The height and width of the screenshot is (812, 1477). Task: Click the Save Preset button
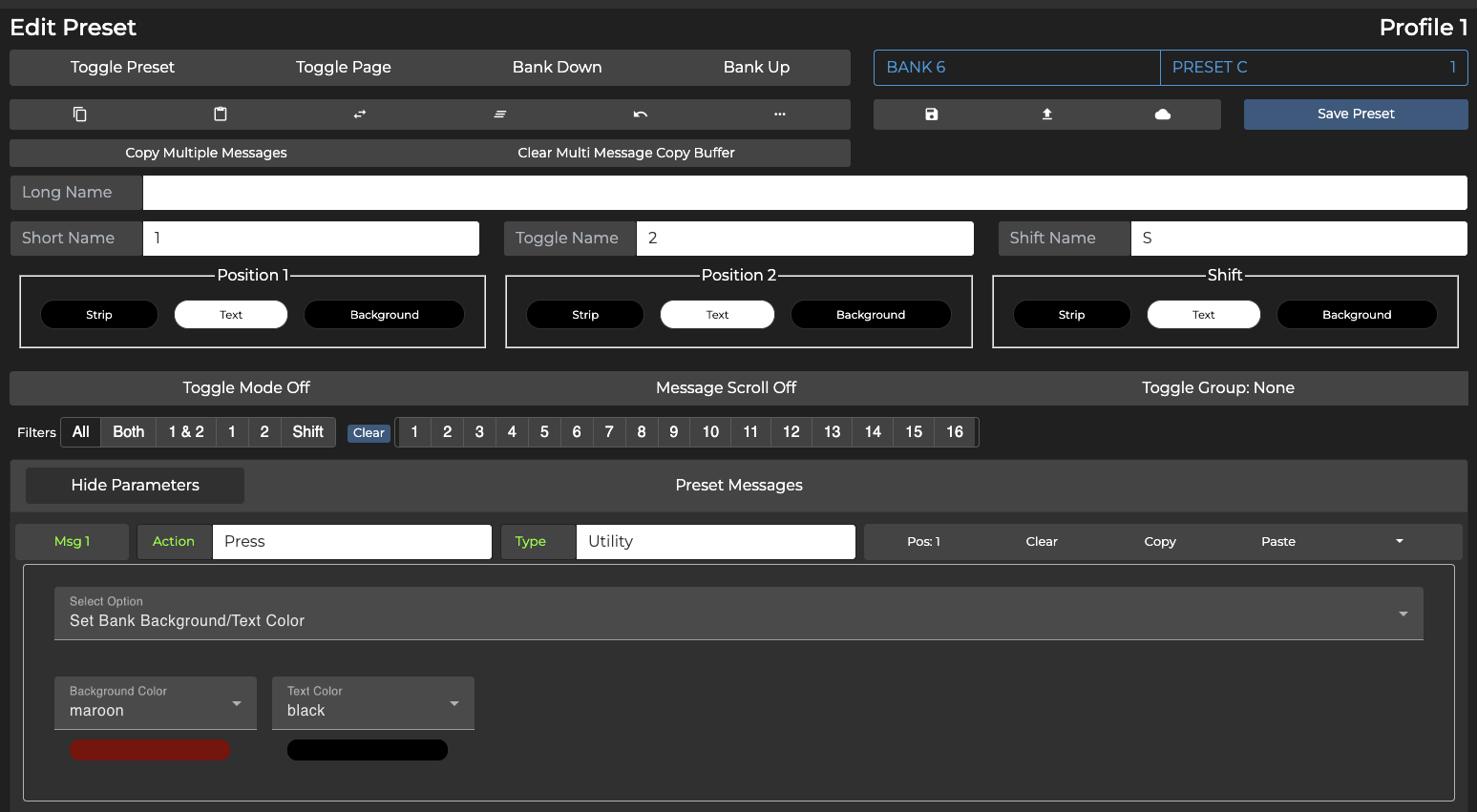[x=1355, y=115]
